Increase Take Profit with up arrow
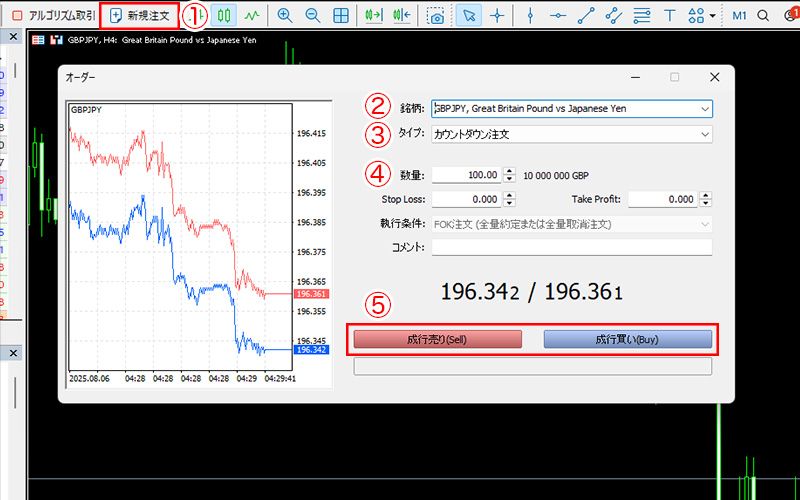 tap(706, 196)
